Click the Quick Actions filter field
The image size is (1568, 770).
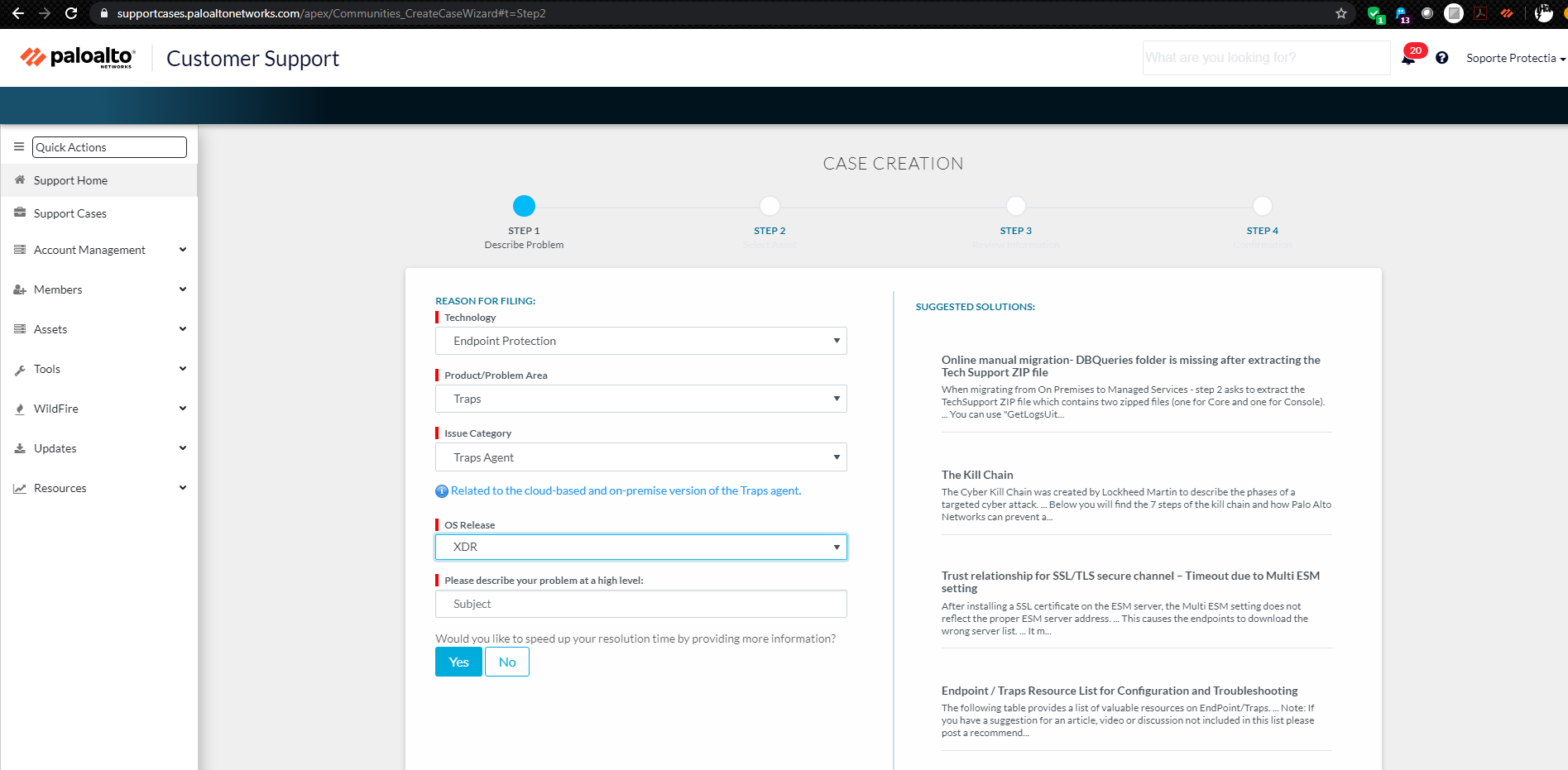click(x=109, y=147)
